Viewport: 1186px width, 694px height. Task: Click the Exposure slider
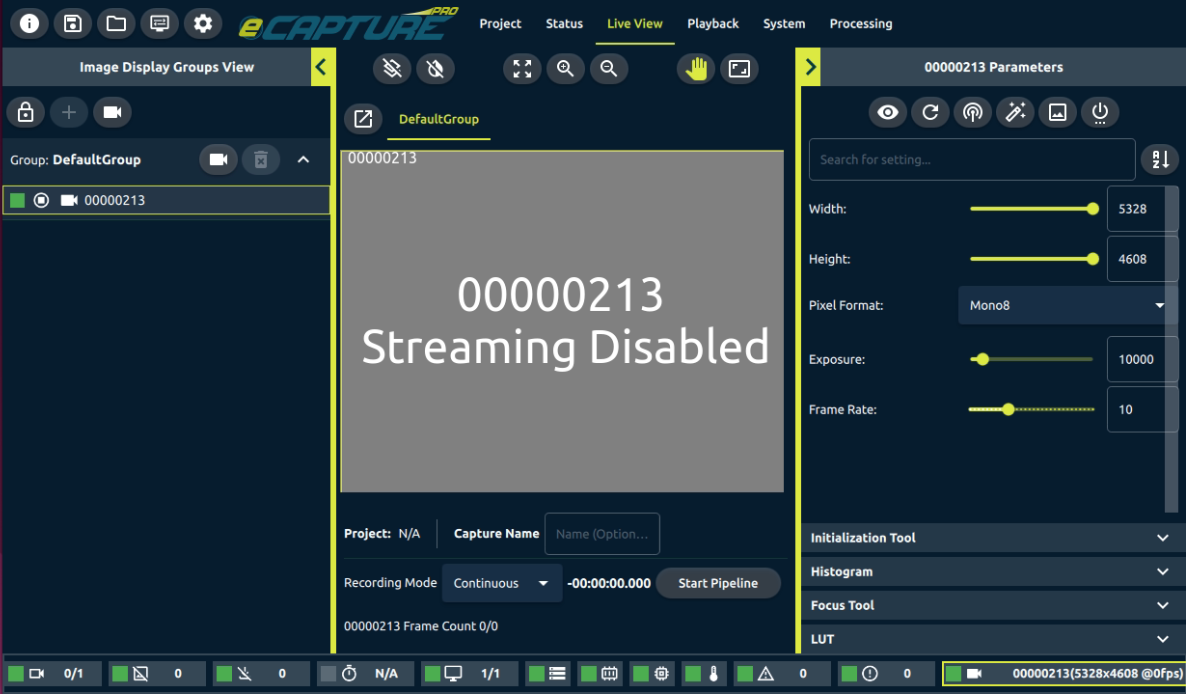[1032, 360]
